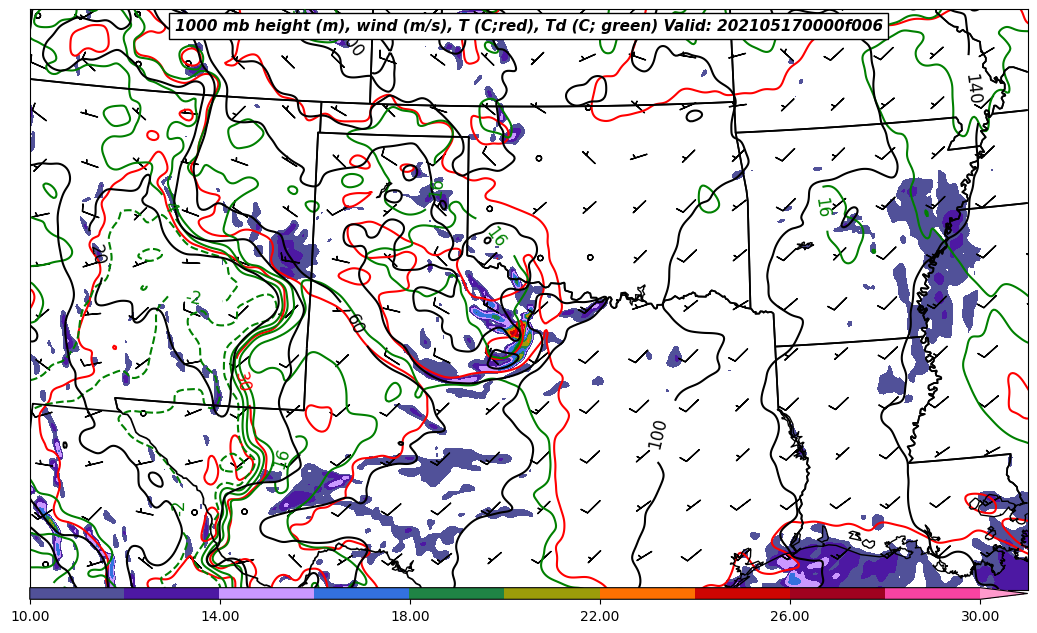Select the orange 22–24 colorbar segment
1037x633 pixels.
[647, 593]
